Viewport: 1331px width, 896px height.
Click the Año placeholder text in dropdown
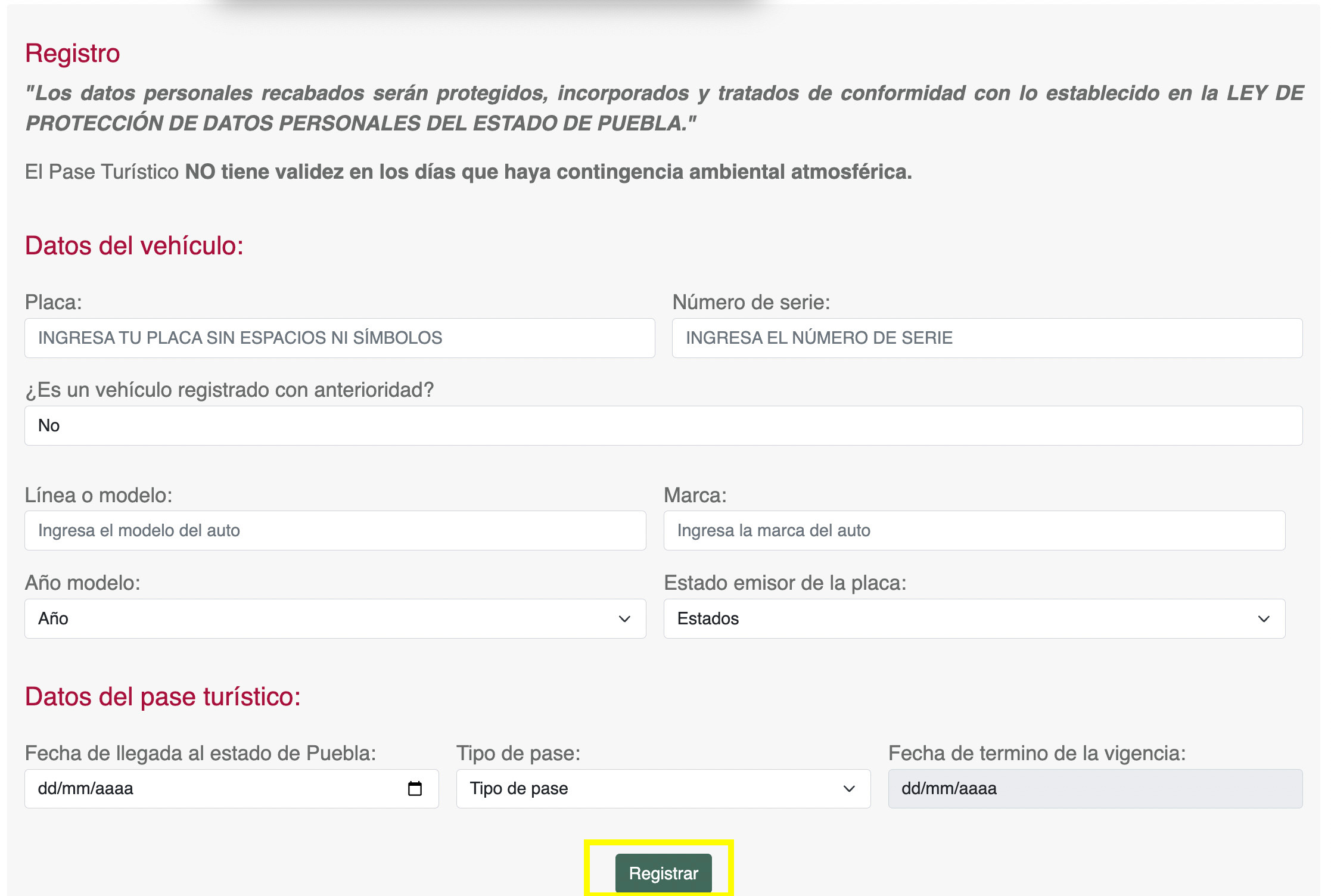click(x=53, y=619)
